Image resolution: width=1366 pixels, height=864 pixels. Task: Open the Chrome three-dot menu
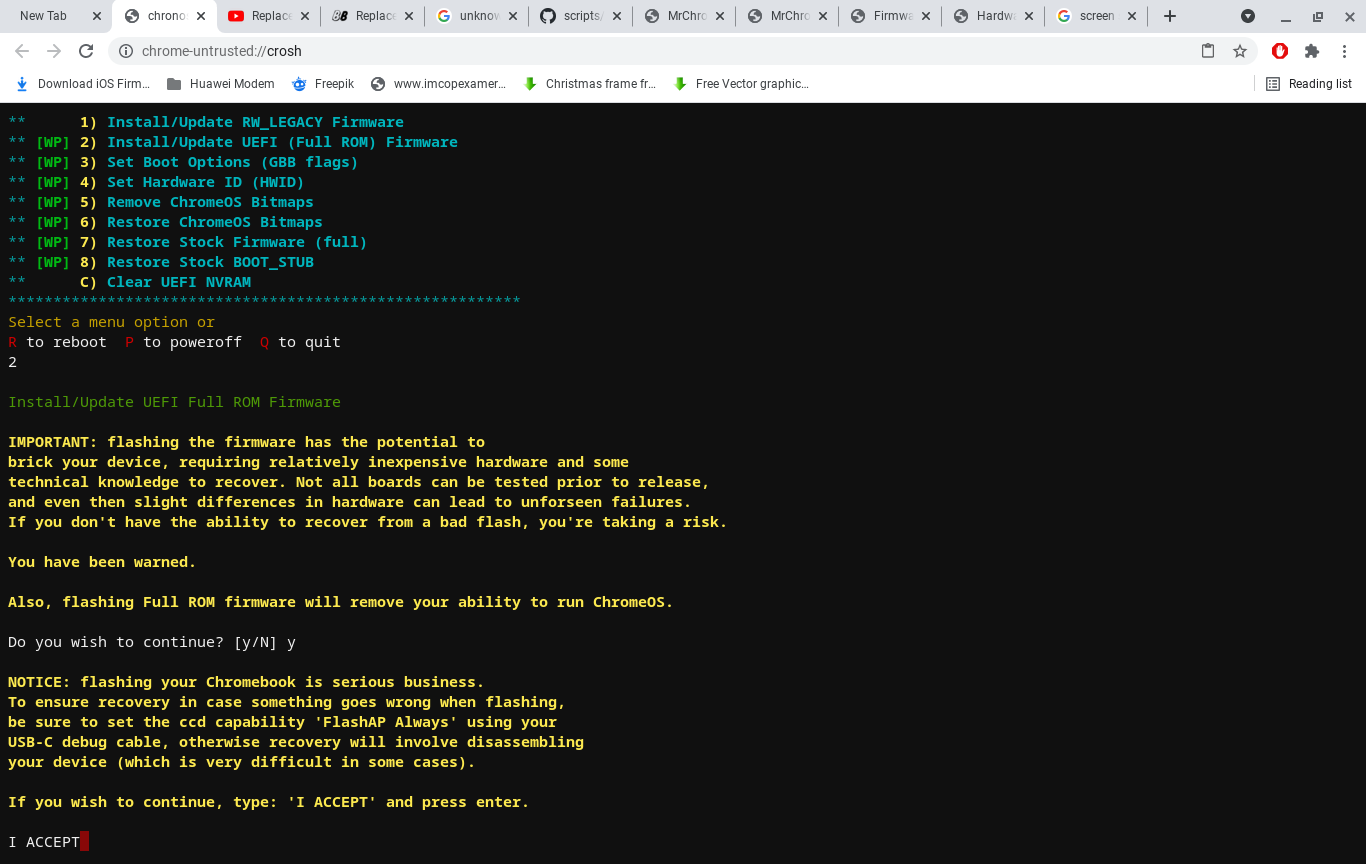[x=1344, y=51]
